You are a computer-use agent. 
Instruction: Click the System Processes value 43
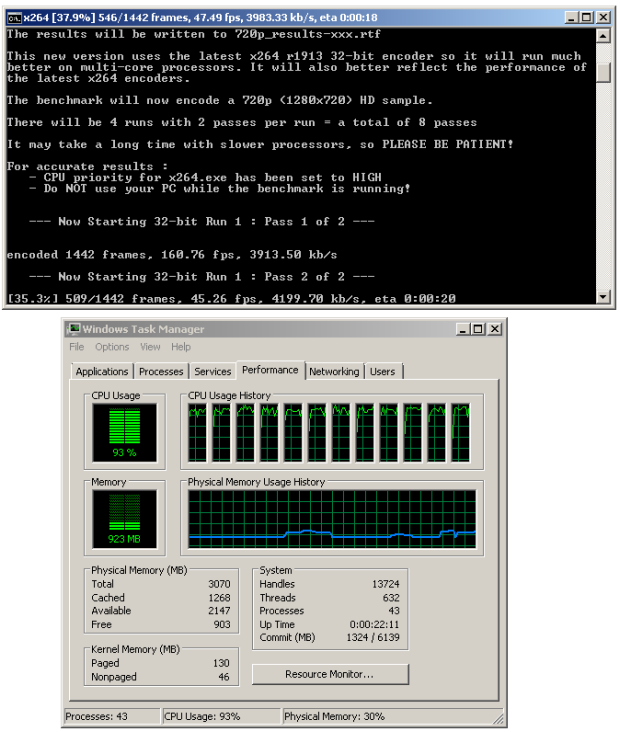click(394, 611)
